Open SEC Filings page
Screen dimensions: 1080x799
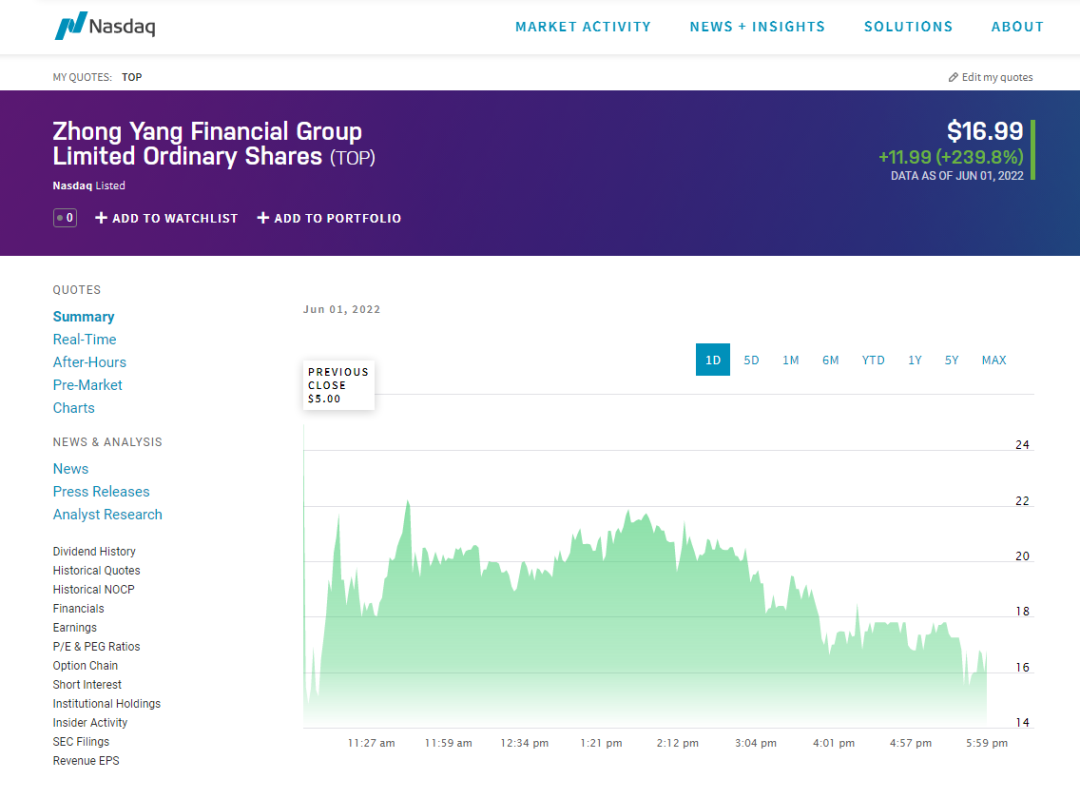(x=81, y=742)
